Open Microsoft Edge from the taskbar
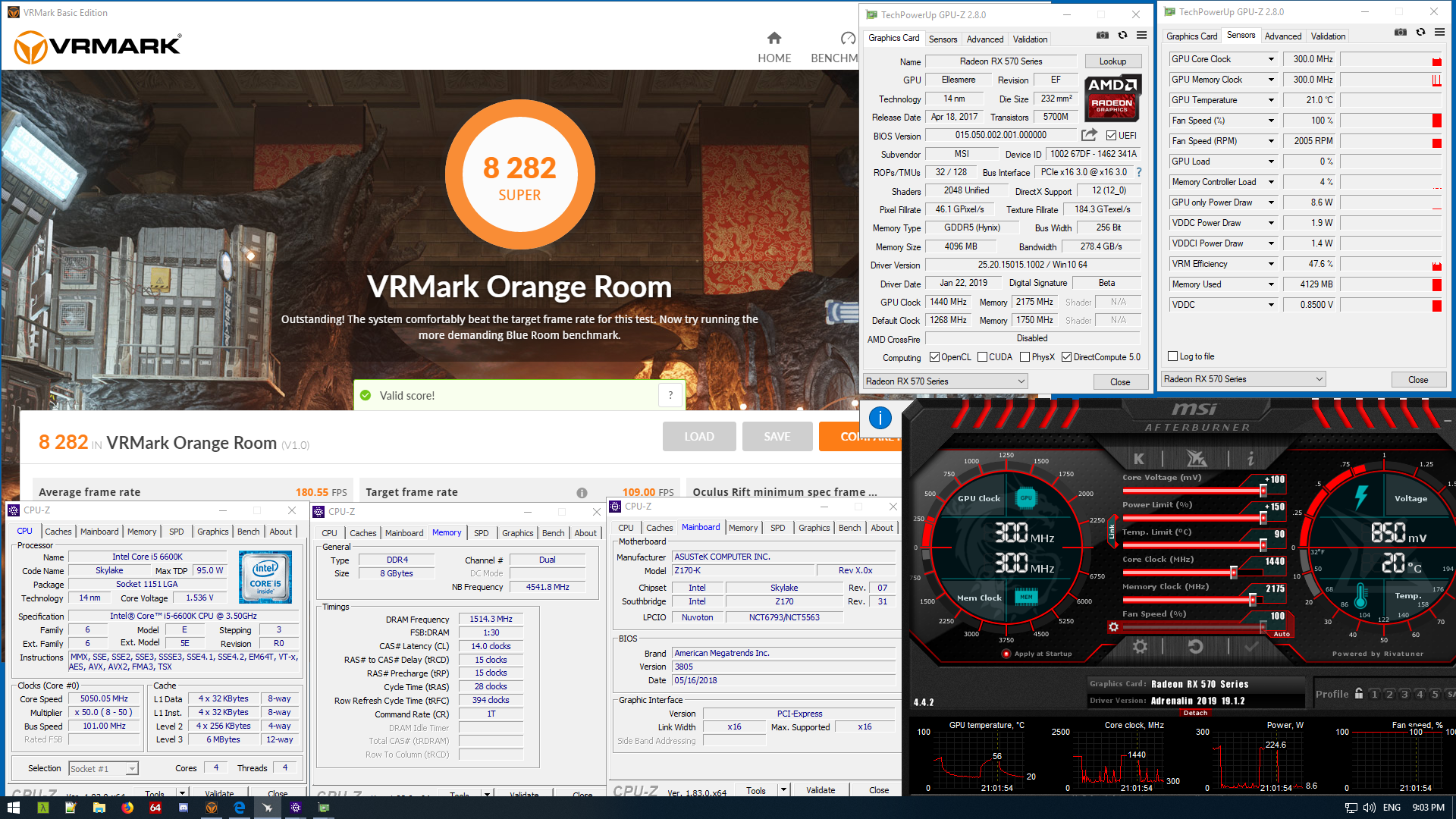The height and width of the screenshot is (819, 1456). tap(240, 808)
